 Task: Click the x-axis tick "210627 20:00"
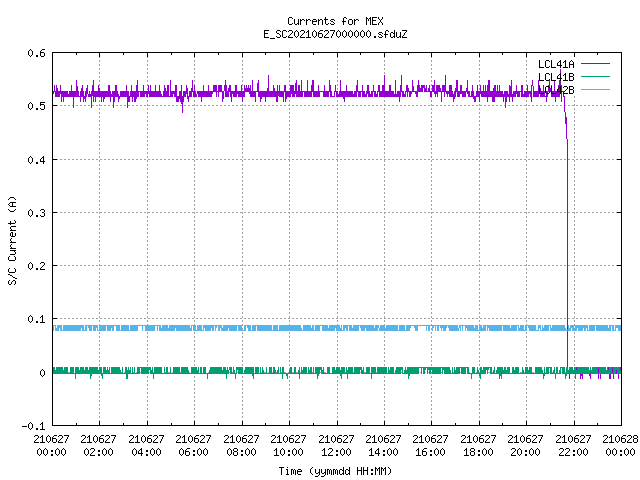(x=525, y=445)
